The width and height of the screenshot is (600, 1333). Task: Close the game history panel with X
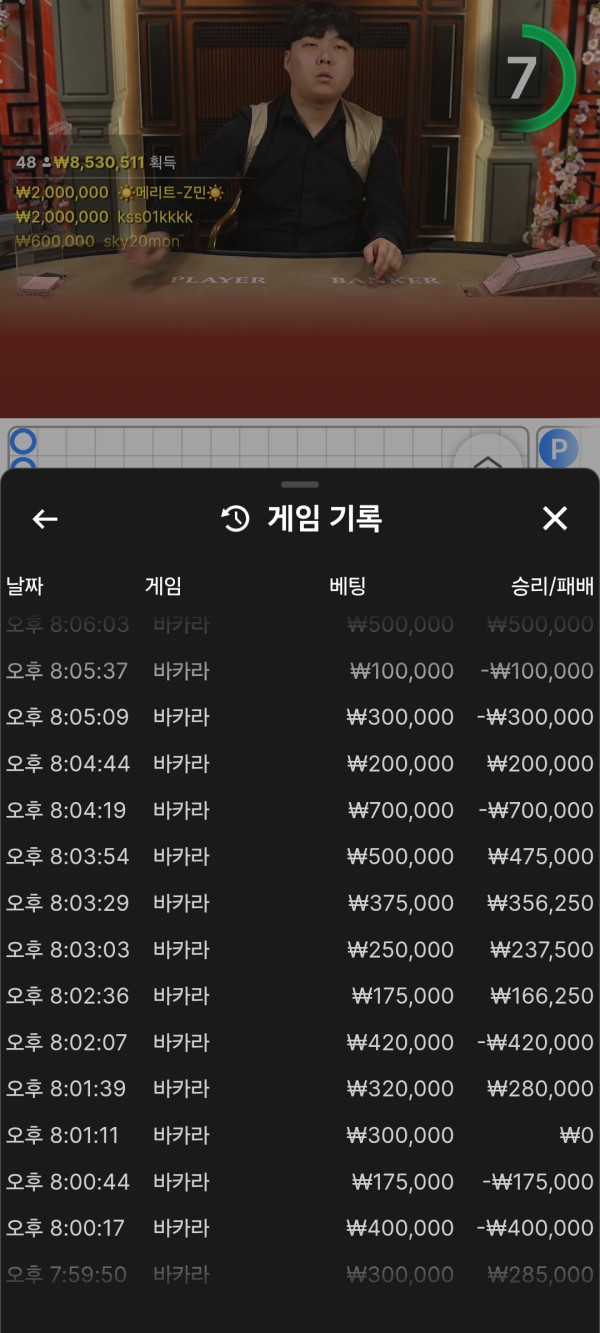[554, 518]
